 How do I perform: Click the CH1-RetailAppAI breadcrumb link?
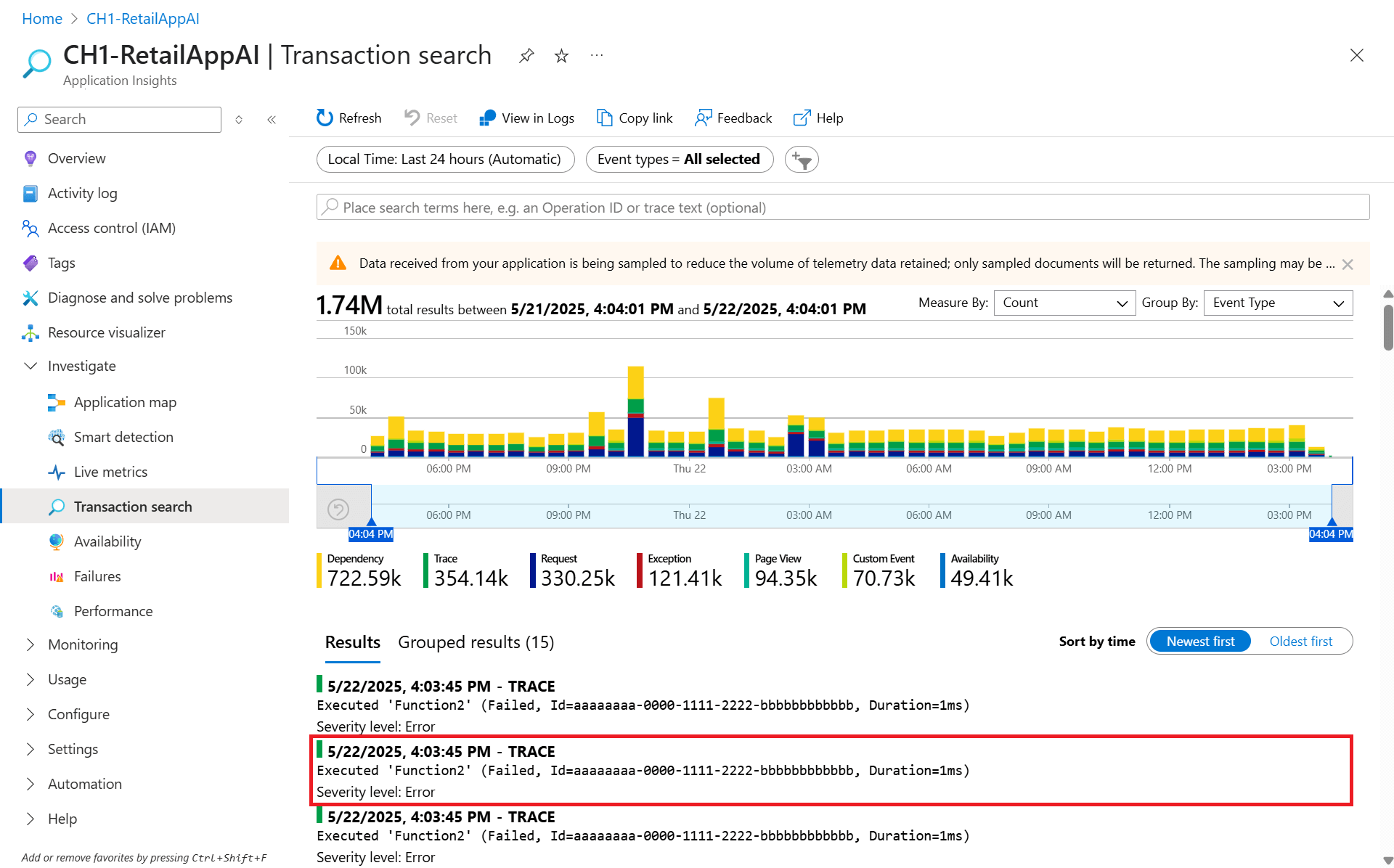coord(142,19)
